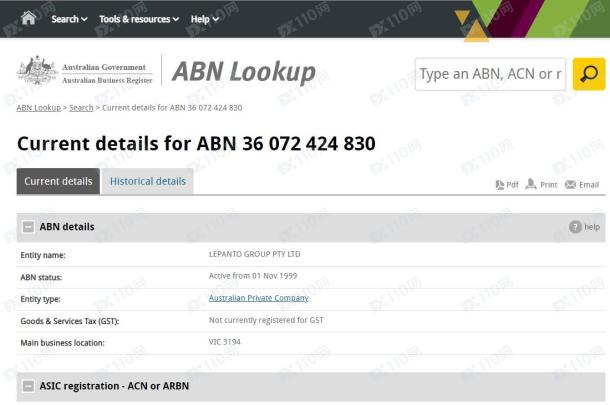Click the yellow magnifier search button
This screenshot has height=405, width=610.
pyautogui.click(x=589, y=74)
